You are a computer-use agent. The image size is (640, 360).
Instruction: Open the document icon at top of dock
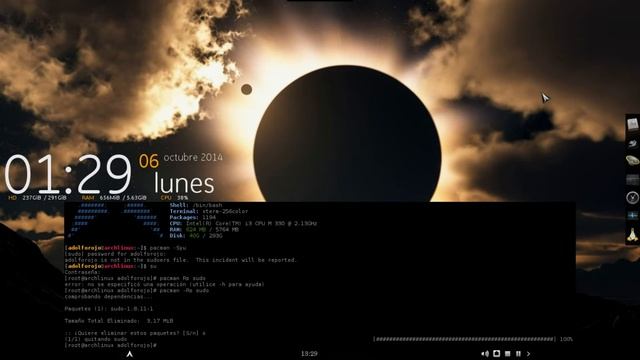[632, 124]
